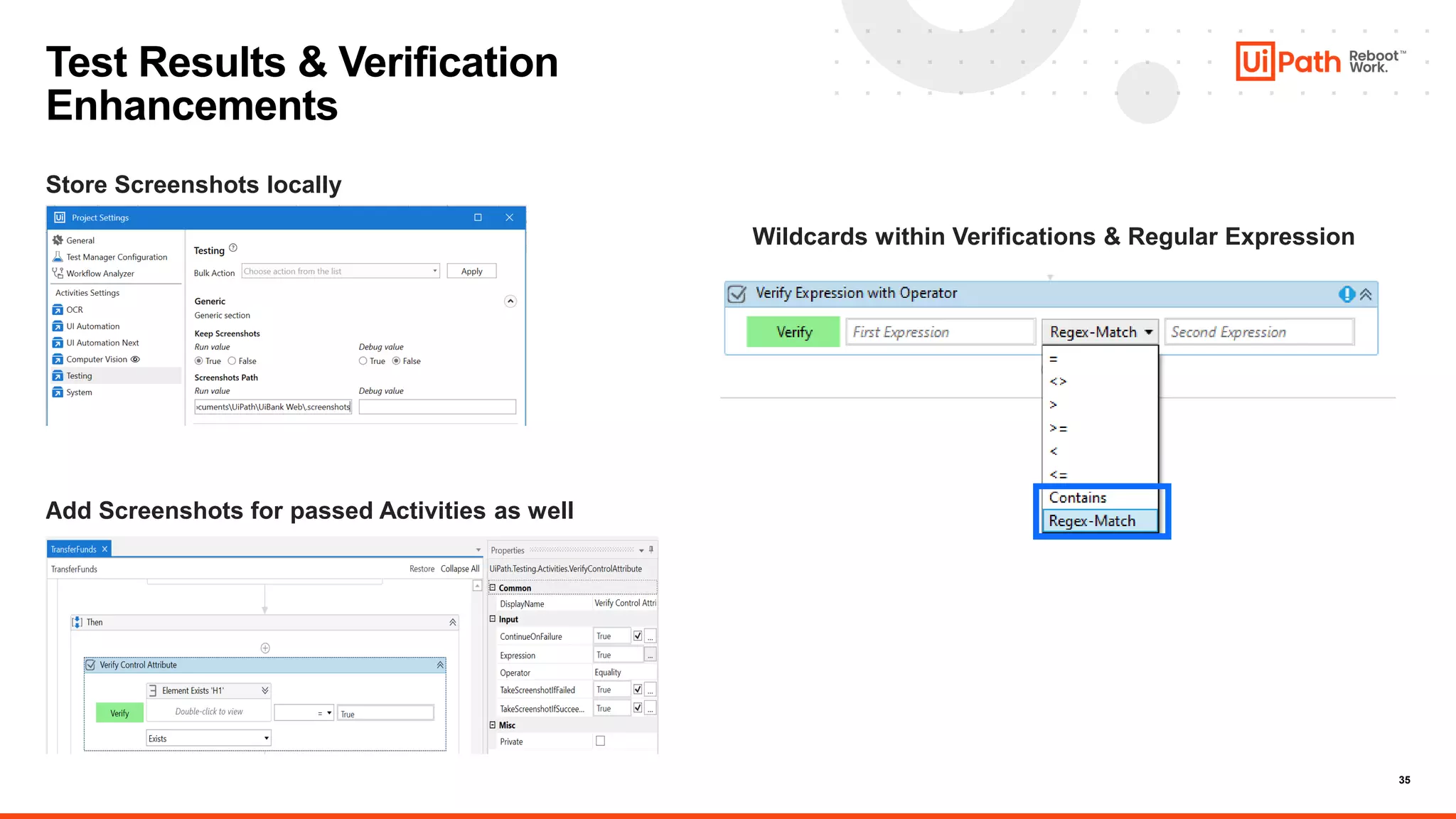The width and height of the screenshot is (1456, 819).
Task: Click the Then sequence icon
Action: [77, 622]
